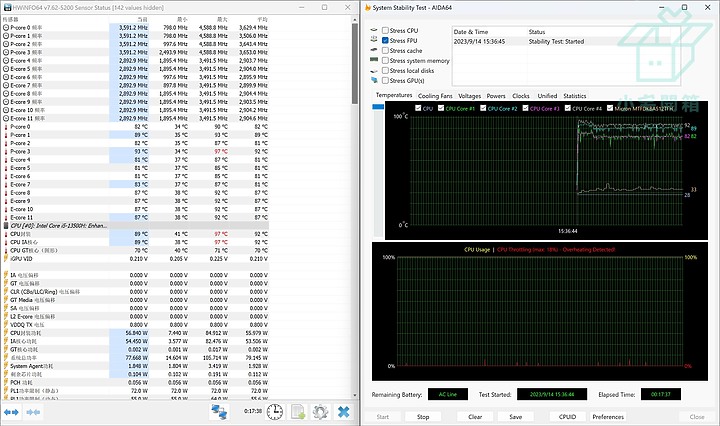720x426 pixels.
Task: Open HWiNFO sensor settings gear icon
Action: (x=321, y=412)
